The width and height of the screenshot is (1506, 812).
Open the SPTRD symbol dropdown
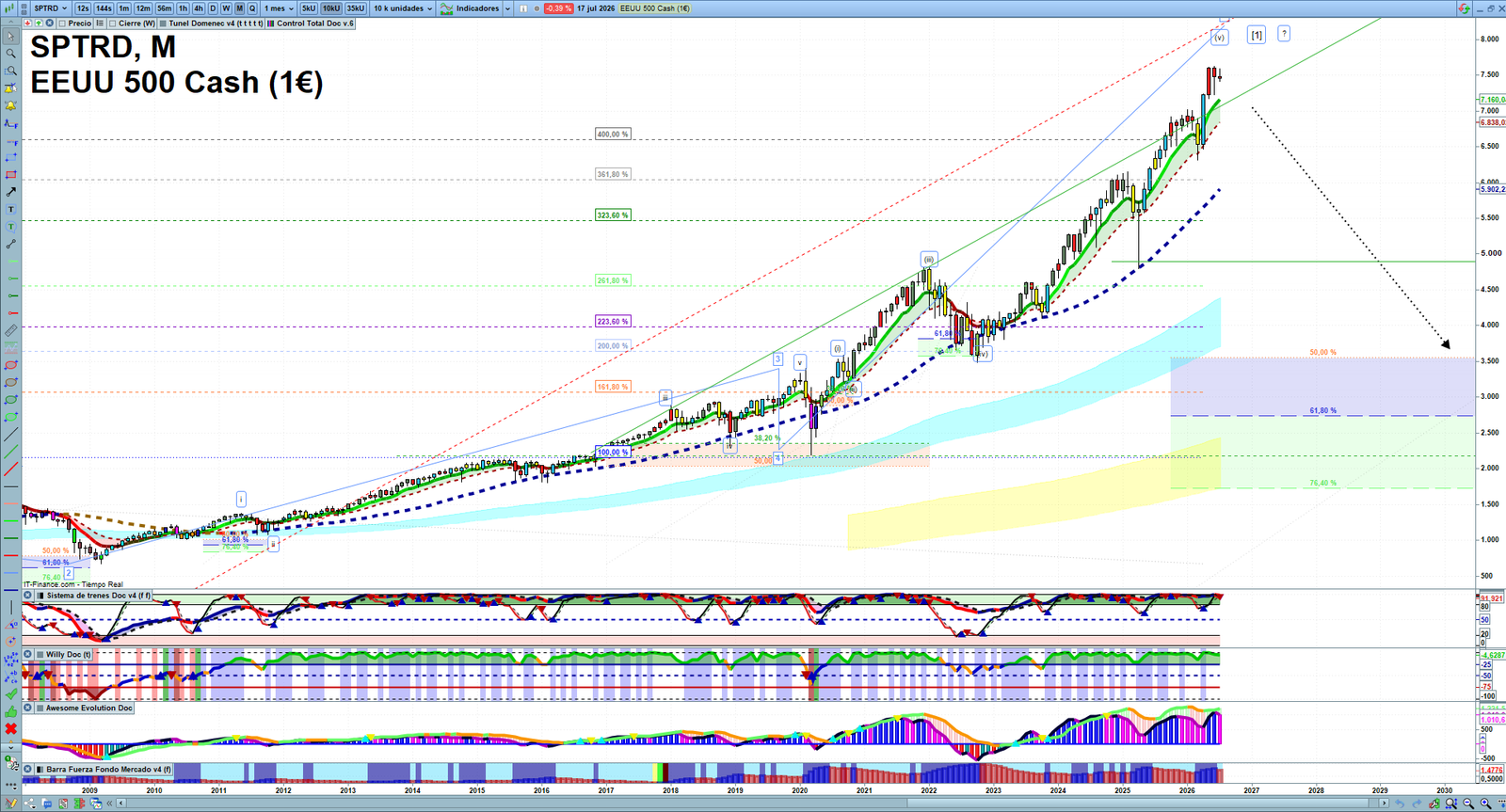[50, 8]
